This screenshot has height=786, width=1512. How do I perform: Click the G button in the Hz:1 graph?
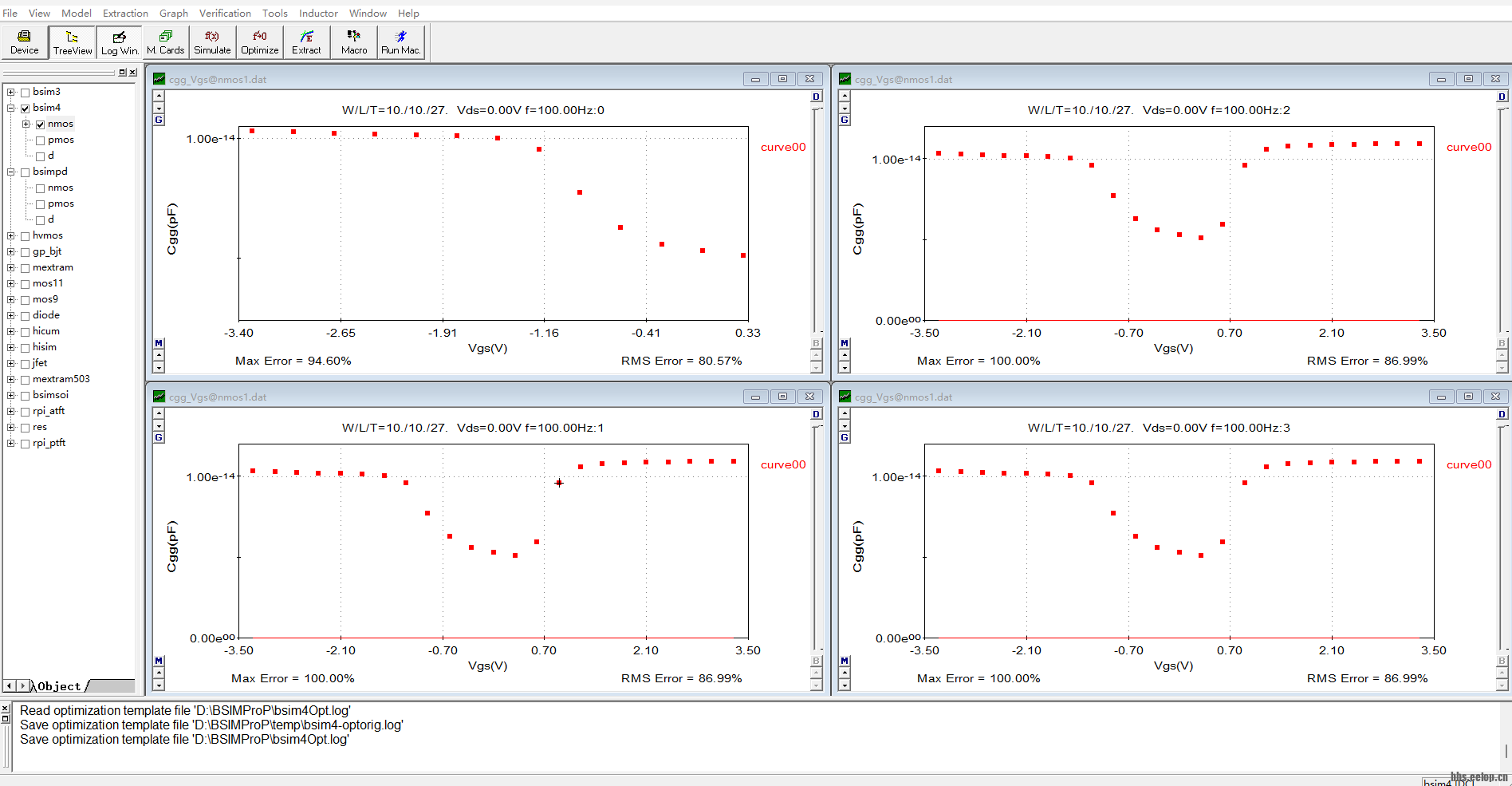pyautogui.click(x=159, y=437)
